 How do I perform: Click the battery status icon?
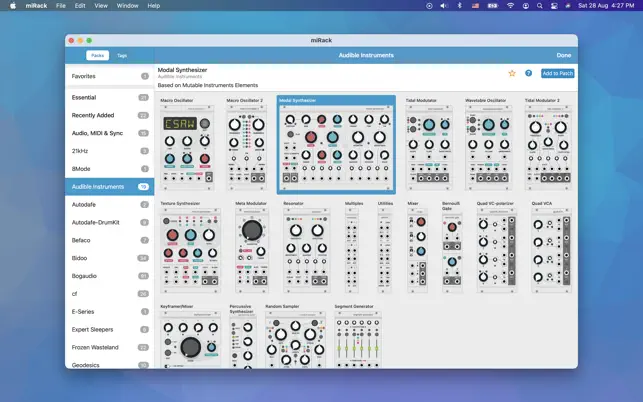click(493, 6)
